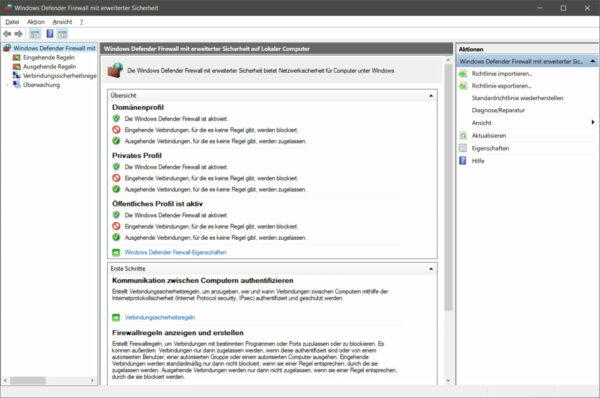This screenshot has height=398, width=600.
Task: Click Privates Profil red blocked icon
Action: [116, 178]
